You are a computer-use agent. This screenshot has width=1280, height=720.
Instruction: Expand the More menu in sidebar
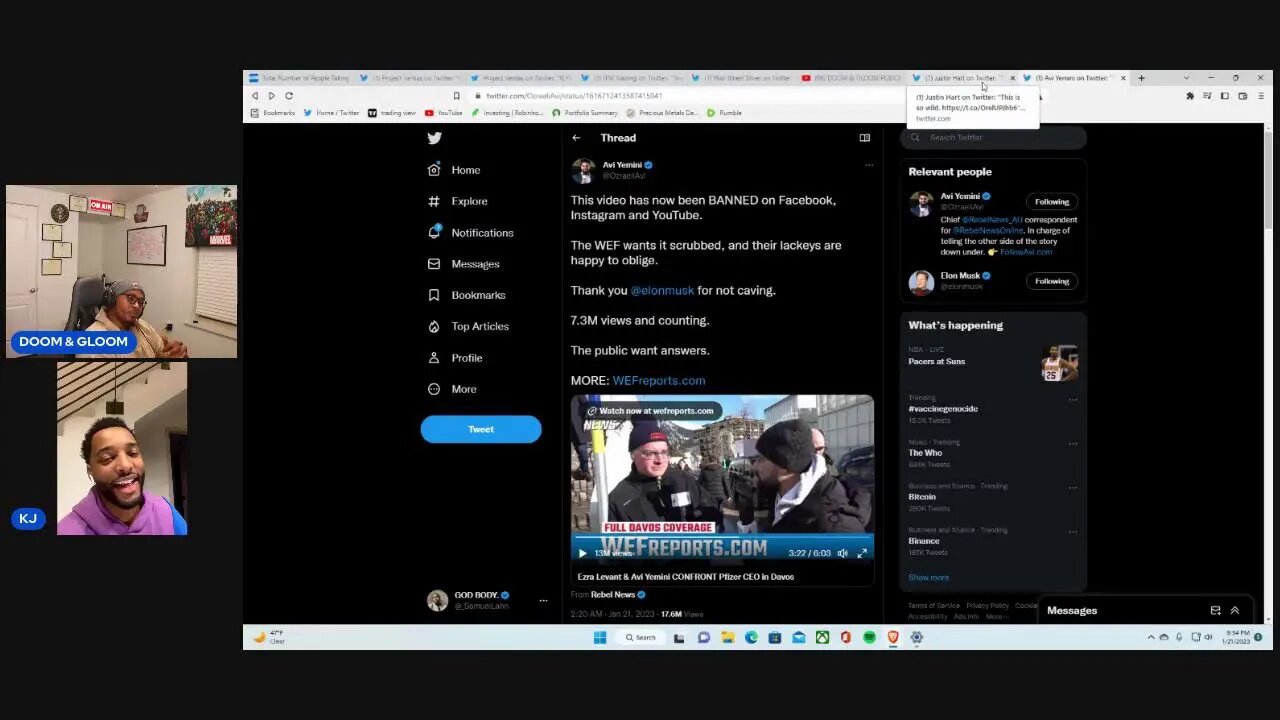[452, 389]
